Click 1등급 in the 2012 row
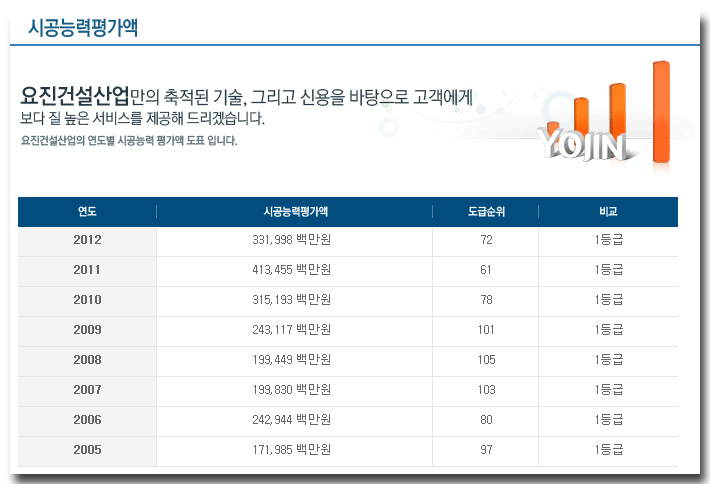The height and width of the screenshot is (484, 710). 609,240
